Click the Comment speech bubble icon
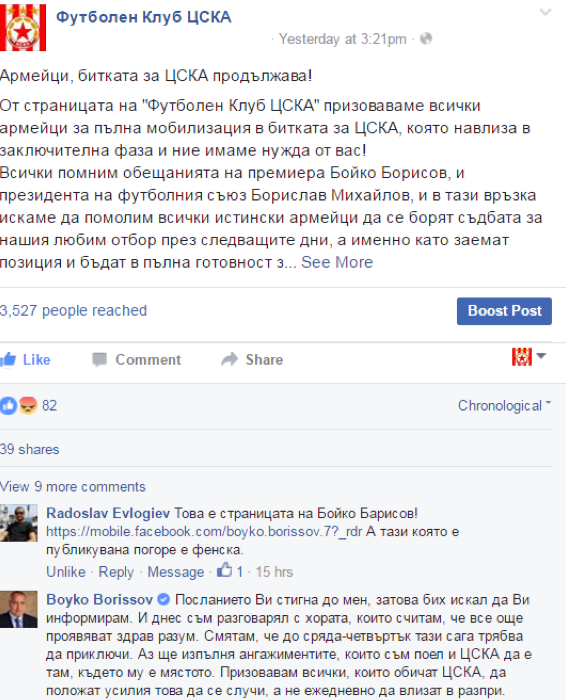Screen dimensions: 569x700 [x=100, y=359]
